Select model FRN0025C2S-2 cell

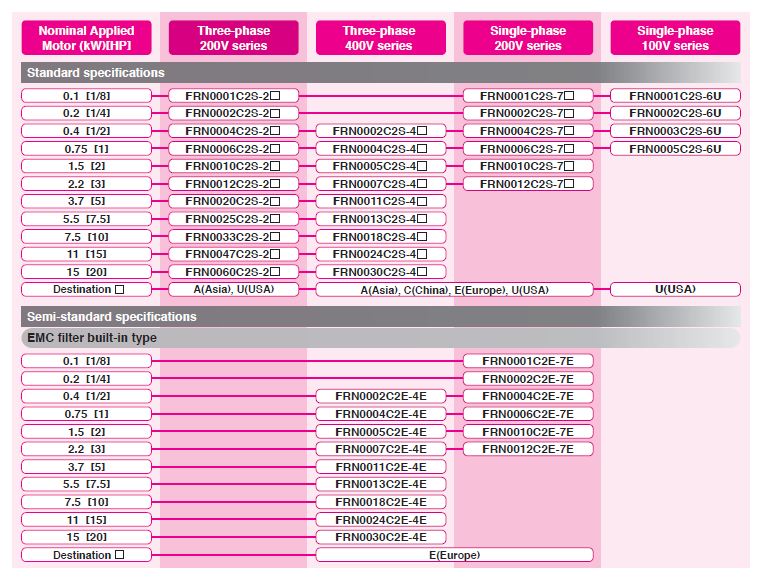click(x=234, y=219)
